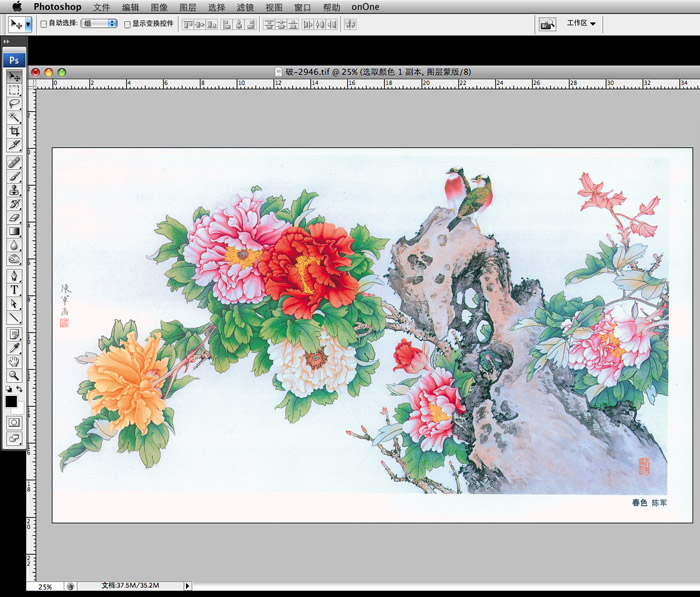Click the black foreground color swatch
The width and height of the screenshot is (700, 597).
[11, 401]
